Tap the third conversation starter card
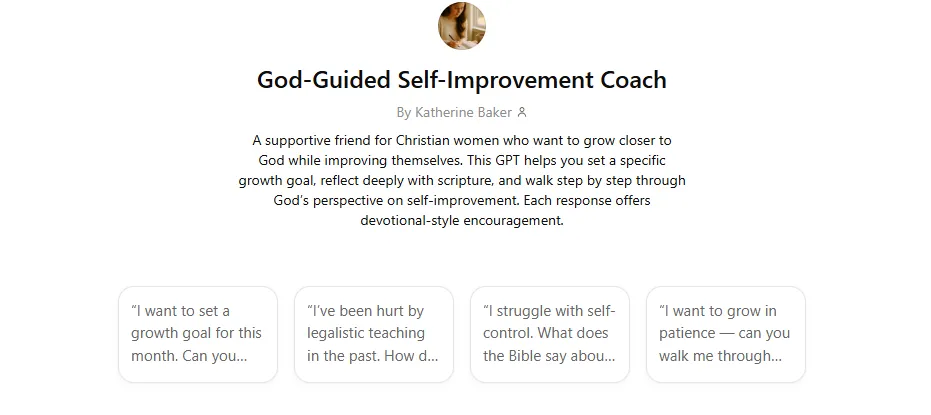931x415 pixels. (549, 334)
